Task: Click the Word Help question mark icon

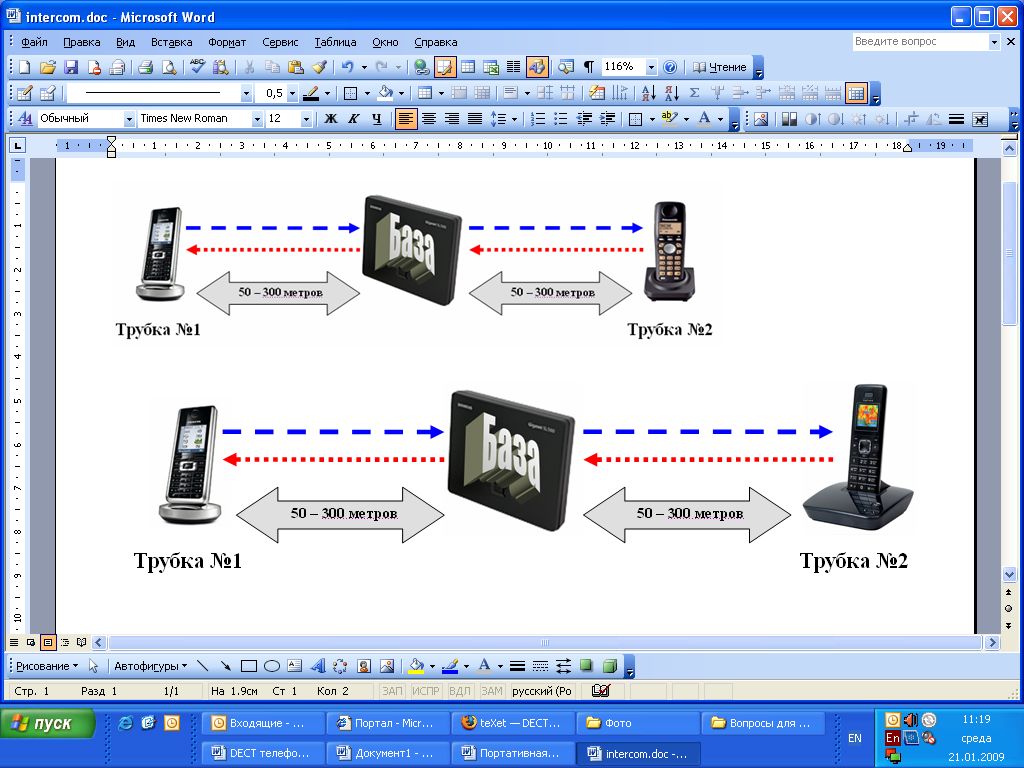Action: [x=670, y=67]
